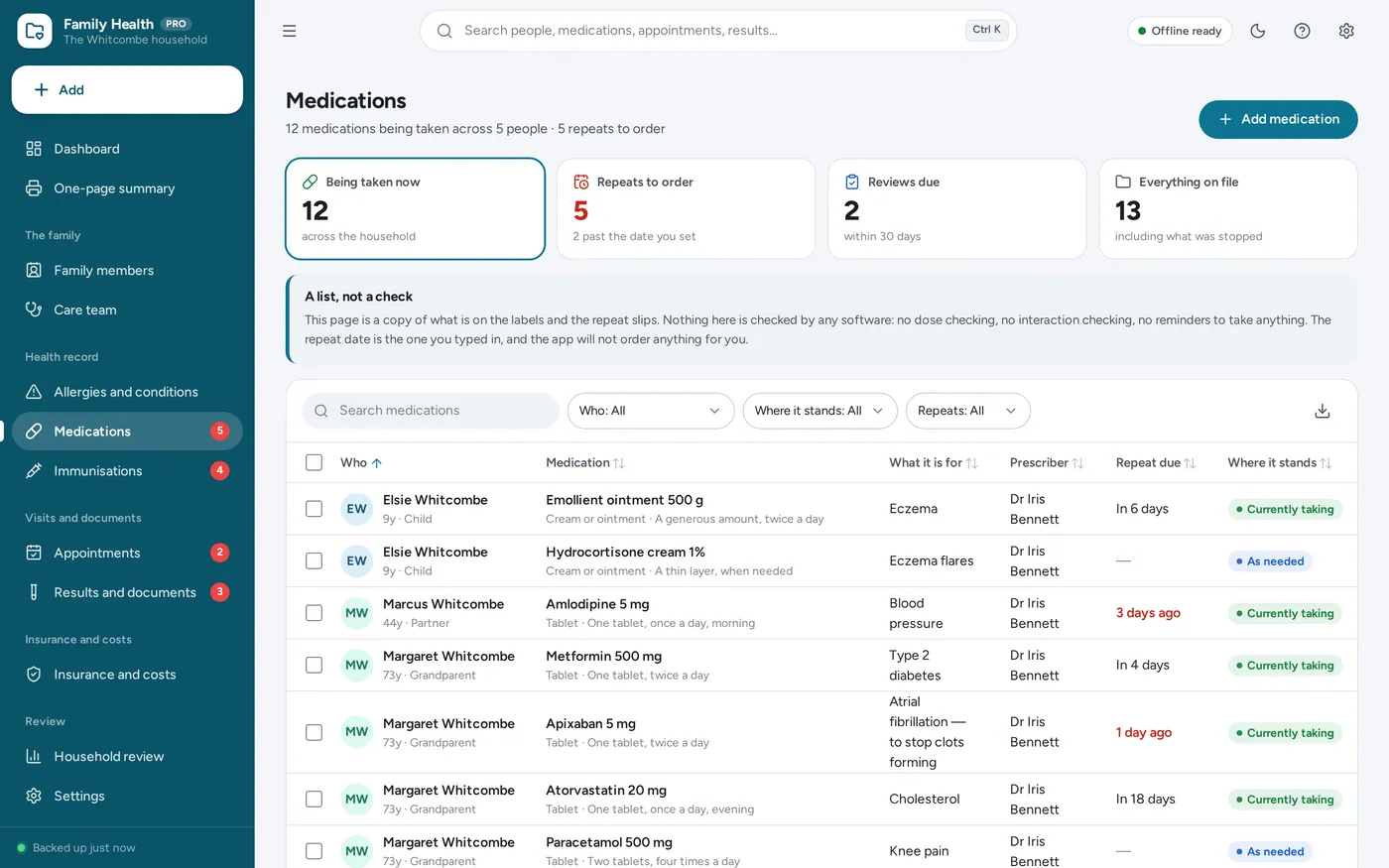Open the Where it stands: All dropdown
Screen dimensions: 1389x868
coord(820,411)
